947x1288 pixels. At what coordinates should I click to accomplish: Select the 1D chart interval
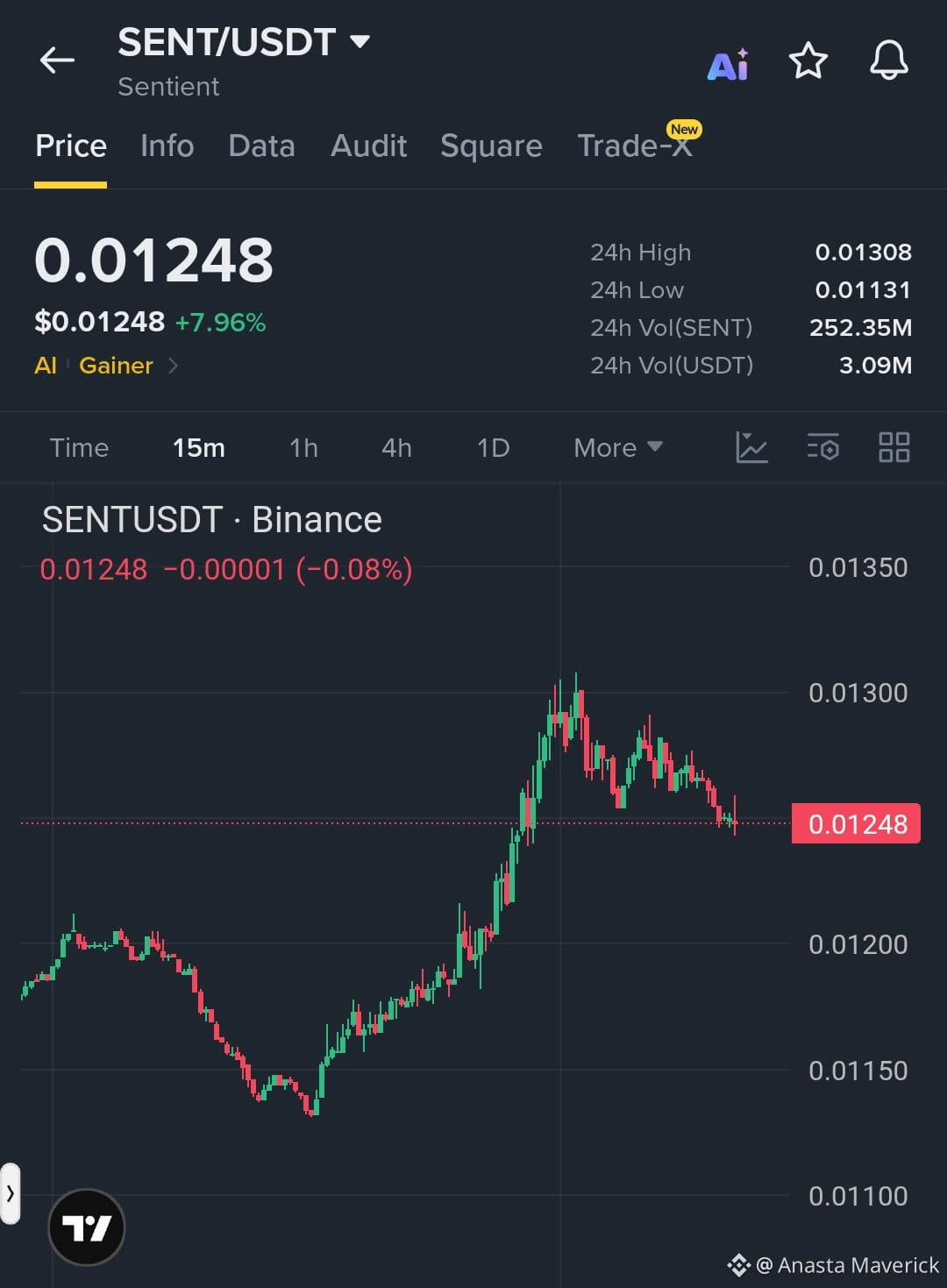(493, 448)
